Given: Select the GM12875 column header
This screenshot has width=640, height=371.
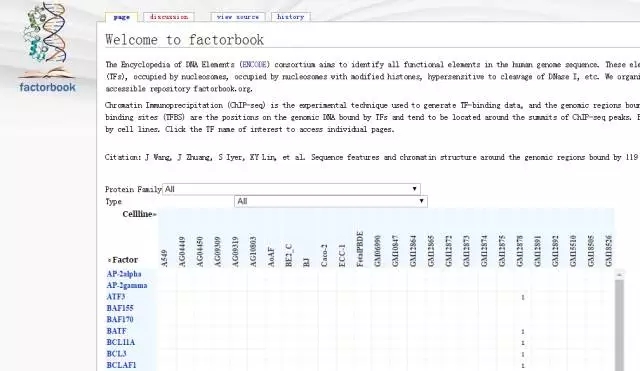Looking at the screenshot, I should 502,251.
